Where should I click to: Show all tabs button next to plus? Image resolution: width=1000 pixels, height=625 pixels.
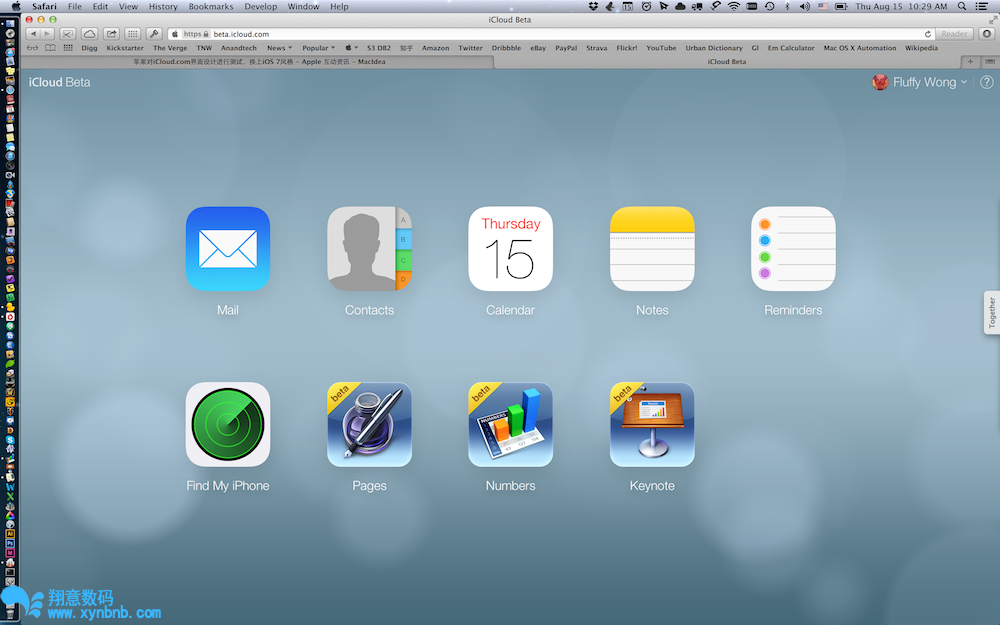point(989,62)
